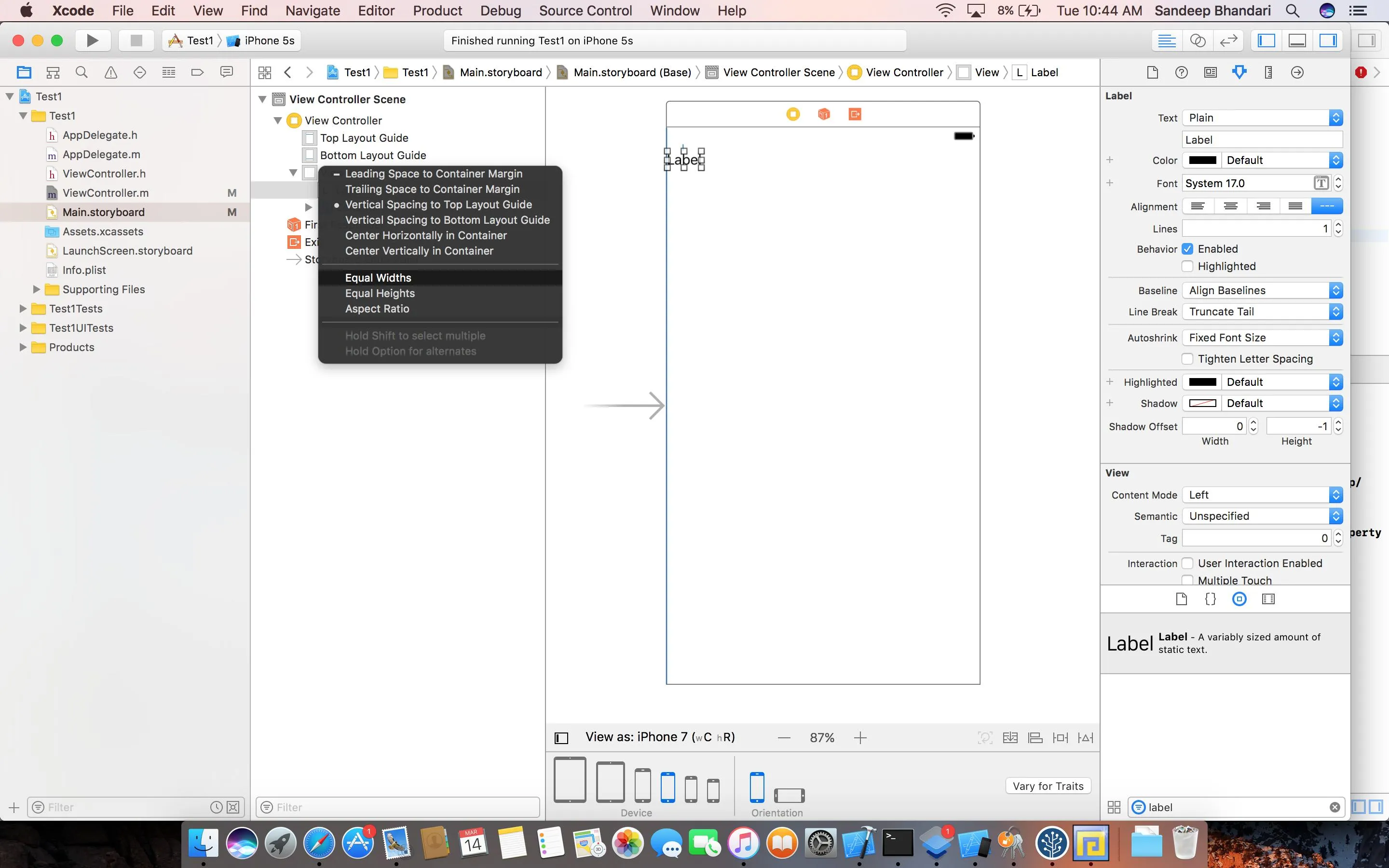1389x868 pixels.
Task: Open the Line Break dropdown
Action: click(x=1262, y=312)
